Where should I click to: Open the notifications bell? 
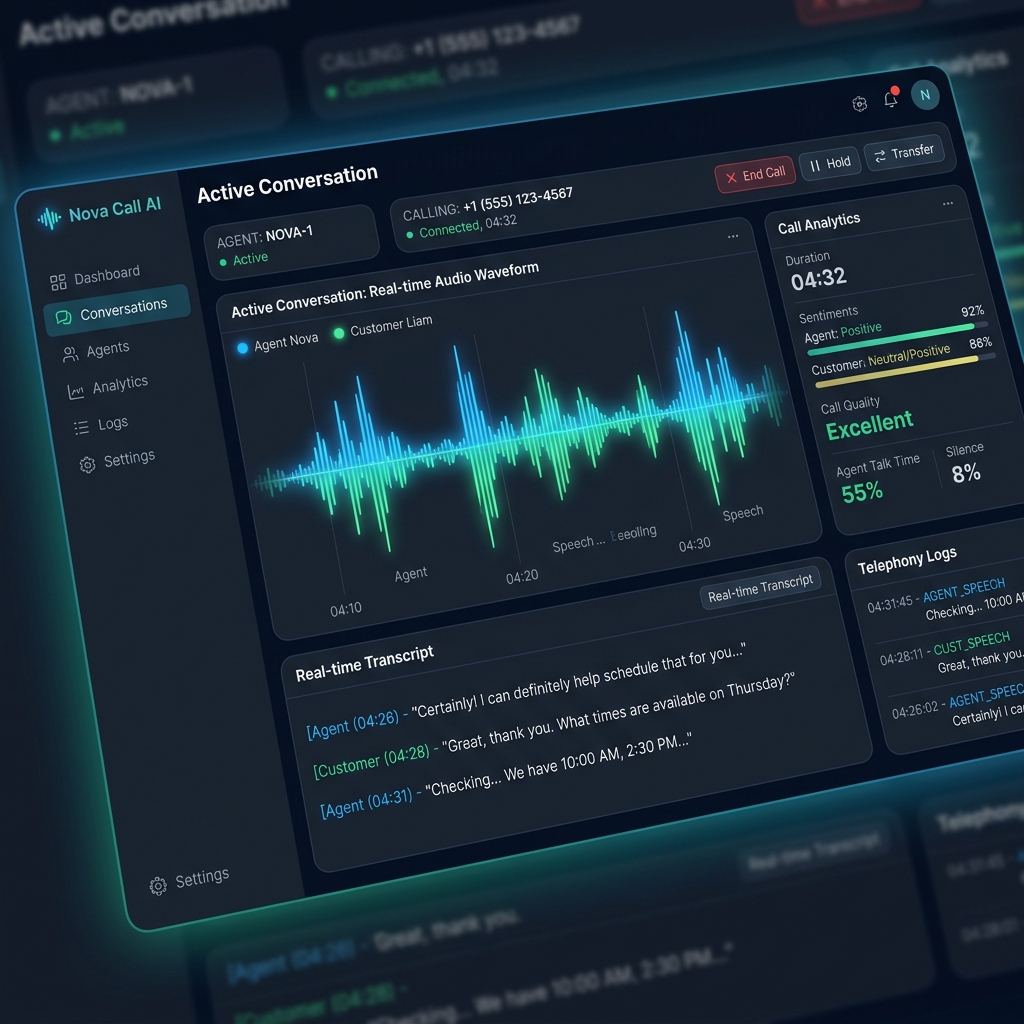pyautogui.click(x=891, y=99)
